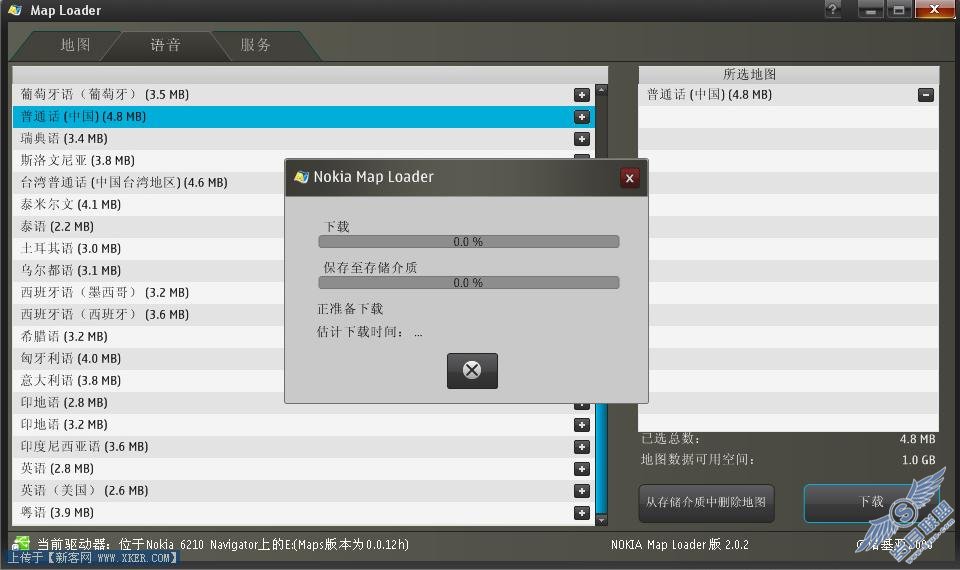Add Portuguese (Portugal) voice with plus icon
The width and height of the screenshot is (960, 570).
click(582, 95)
